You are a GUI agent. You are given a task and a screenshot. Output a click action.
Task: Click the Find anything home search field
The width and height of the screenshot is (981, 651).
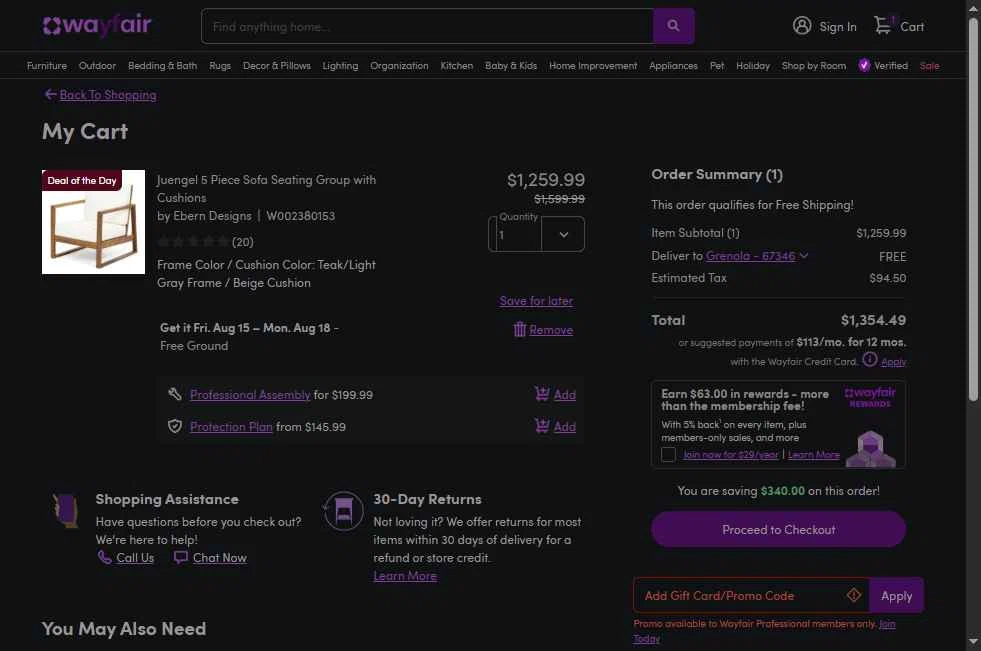coord(427,26)
